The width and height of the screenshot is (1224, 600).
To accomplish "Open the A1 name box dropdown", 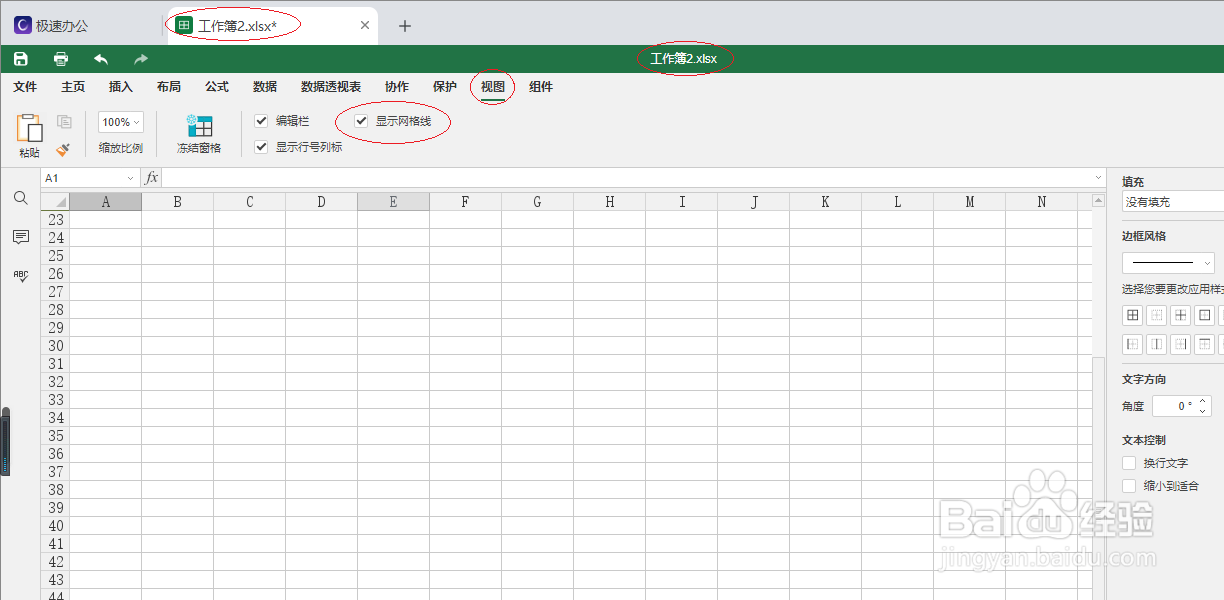I will pyautogui.click(x=130, y=178).
